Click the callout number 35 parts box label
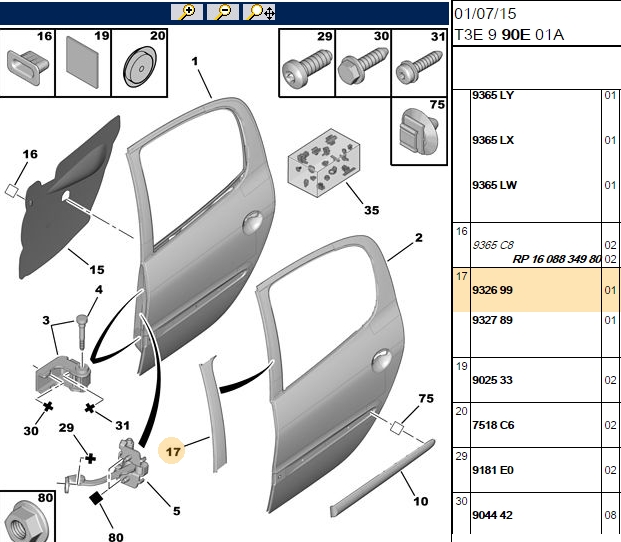This screenshot has width=621, height=542. pos(371,210)
